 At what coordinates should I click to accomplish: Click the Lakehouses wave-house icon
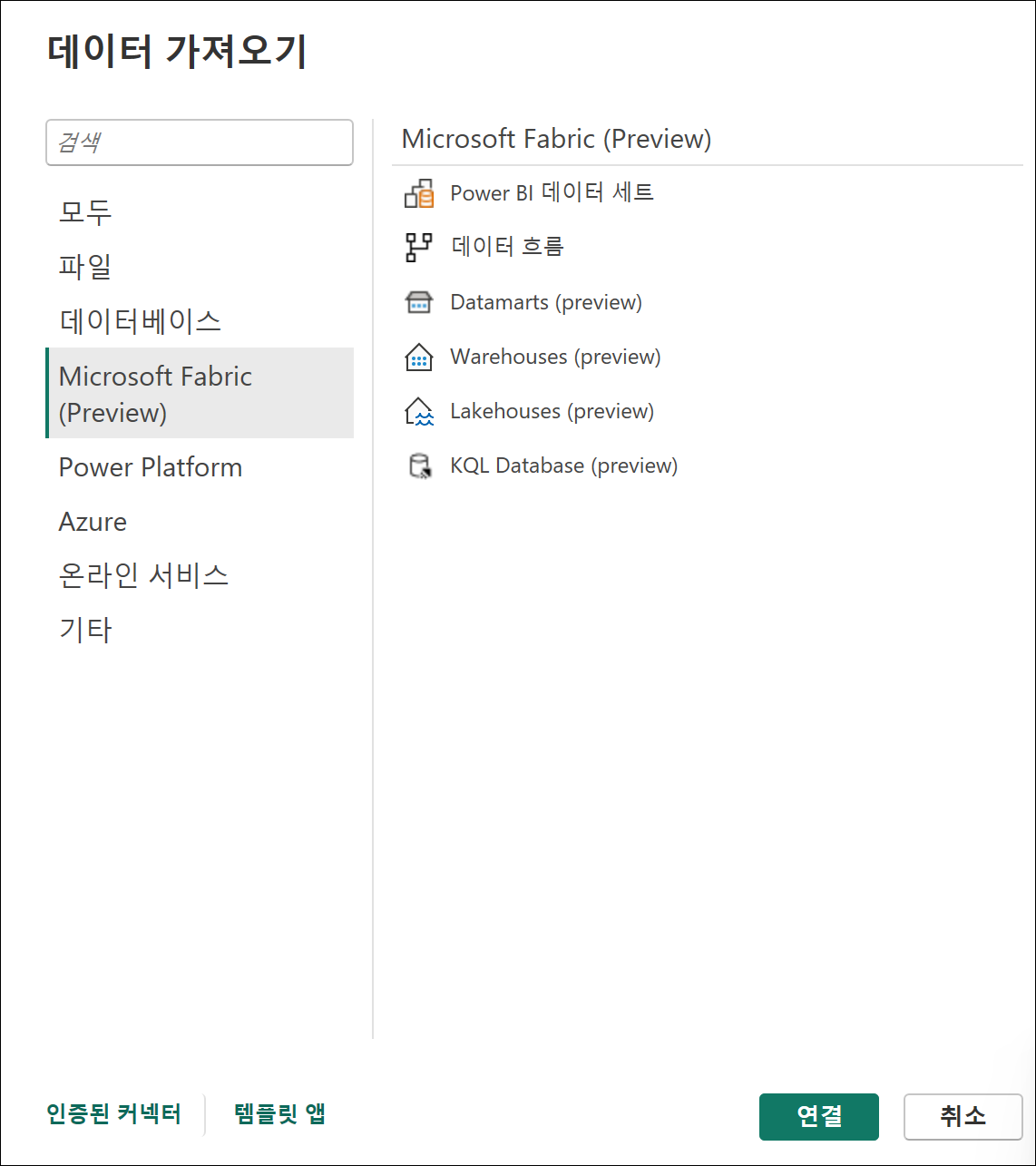click(418, 411)
